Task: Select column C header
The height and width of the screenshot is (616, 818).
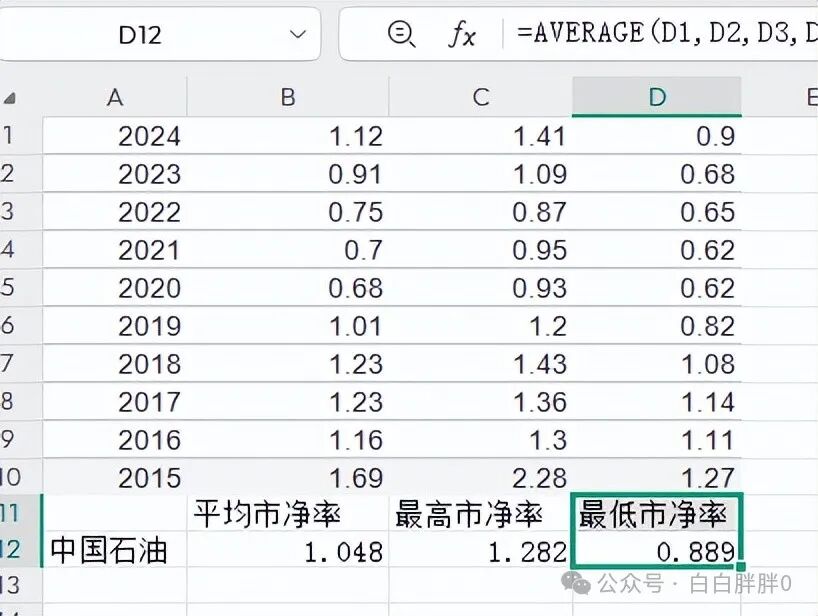Action: (x=480, y=97)
